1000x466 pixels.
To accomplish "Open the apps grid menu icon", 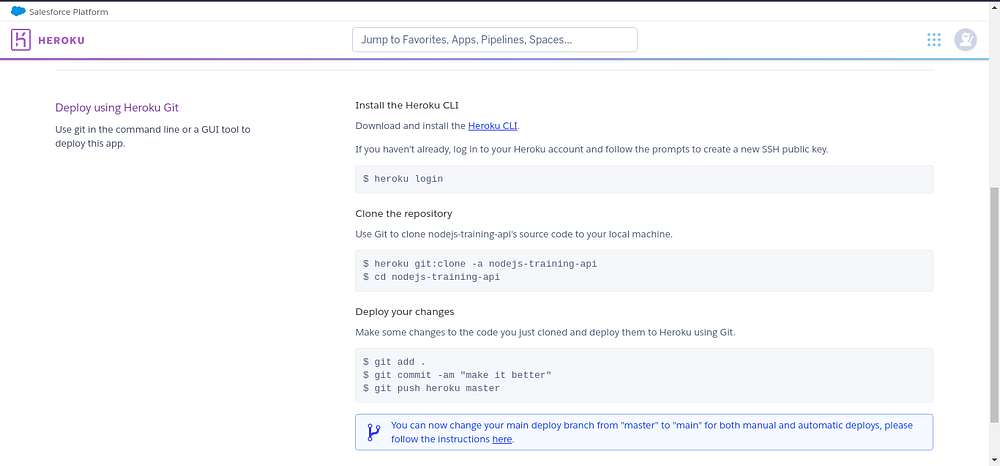I will click(934, 40).
